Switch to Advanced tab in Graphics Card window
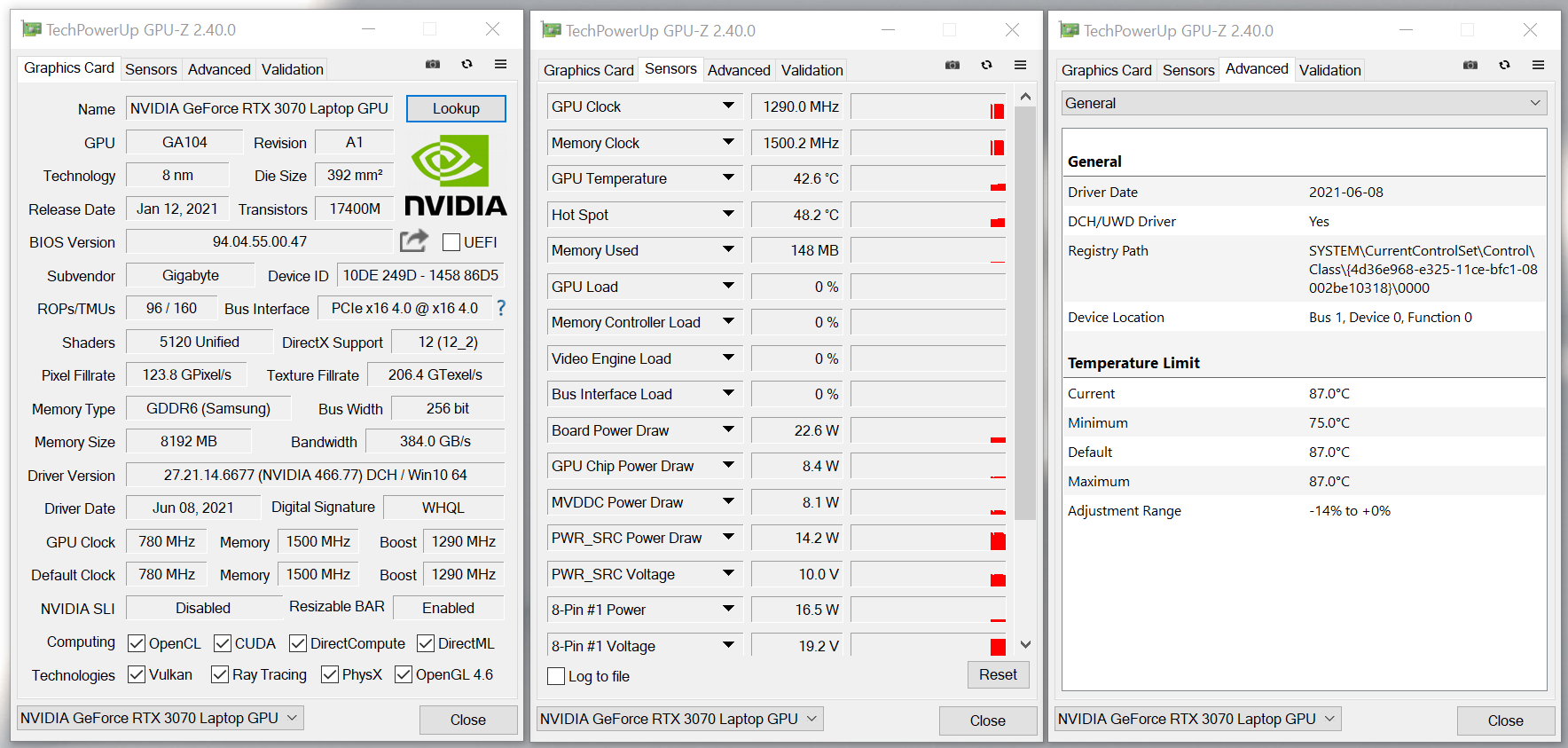 pyautogui.click(x=219, y=69)
